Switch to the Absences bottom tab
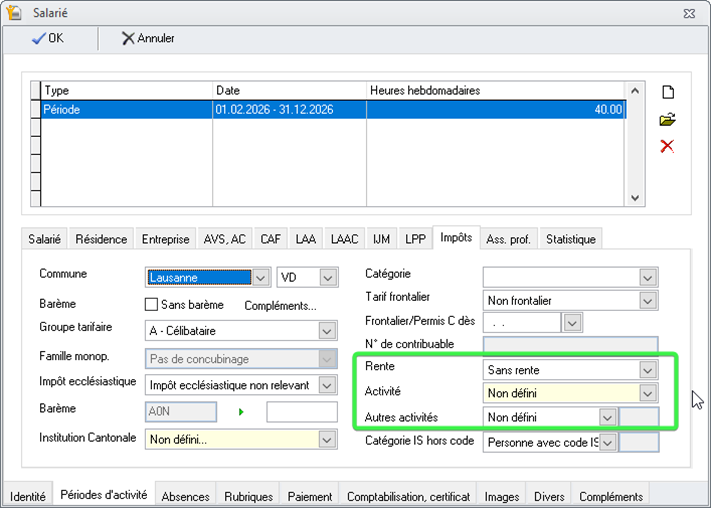Image resolution: width=711 pixels, height=508 pixels. [185, 496]
